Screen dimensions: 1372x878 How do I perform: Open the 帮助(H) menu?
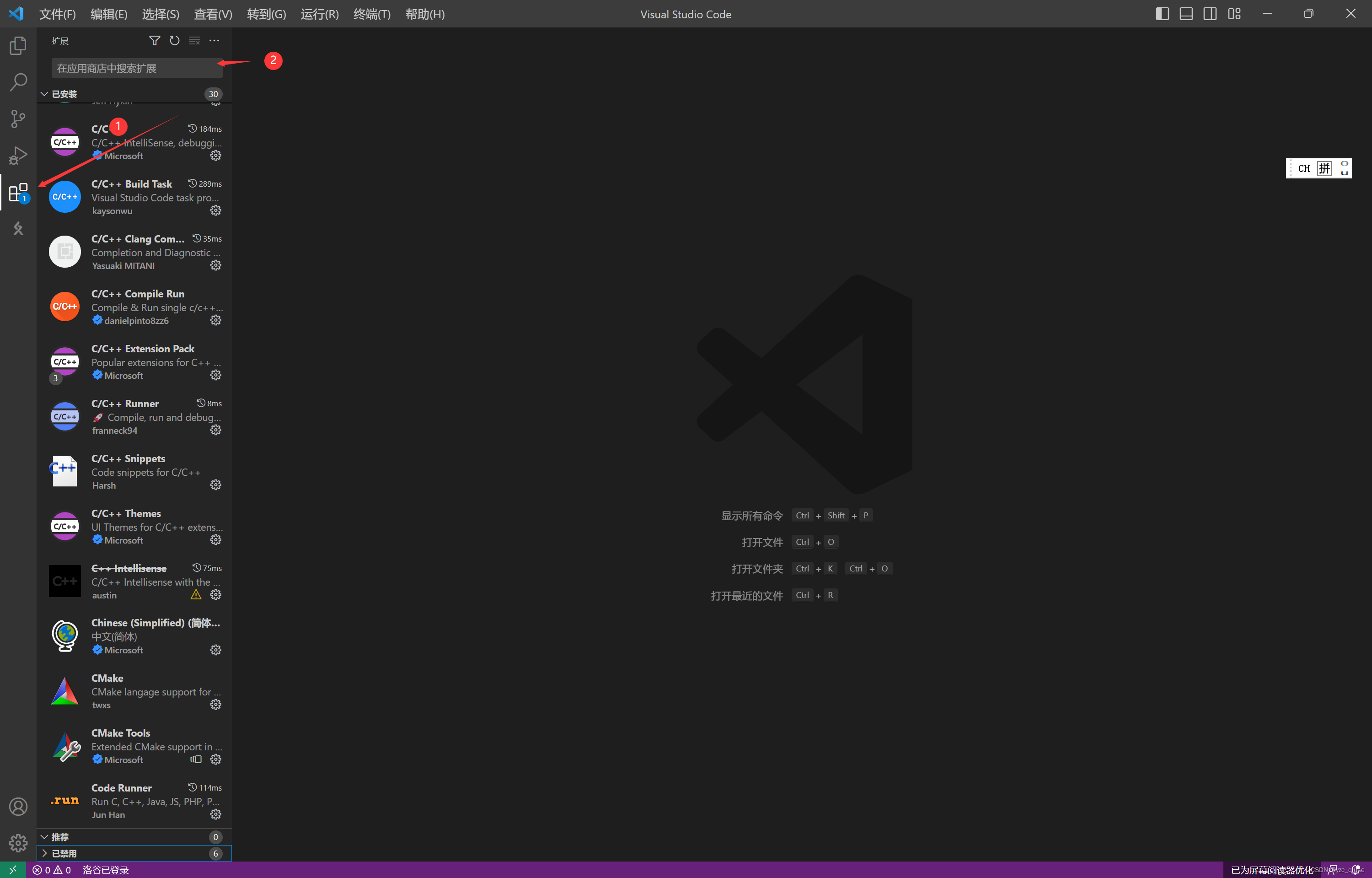425,14
